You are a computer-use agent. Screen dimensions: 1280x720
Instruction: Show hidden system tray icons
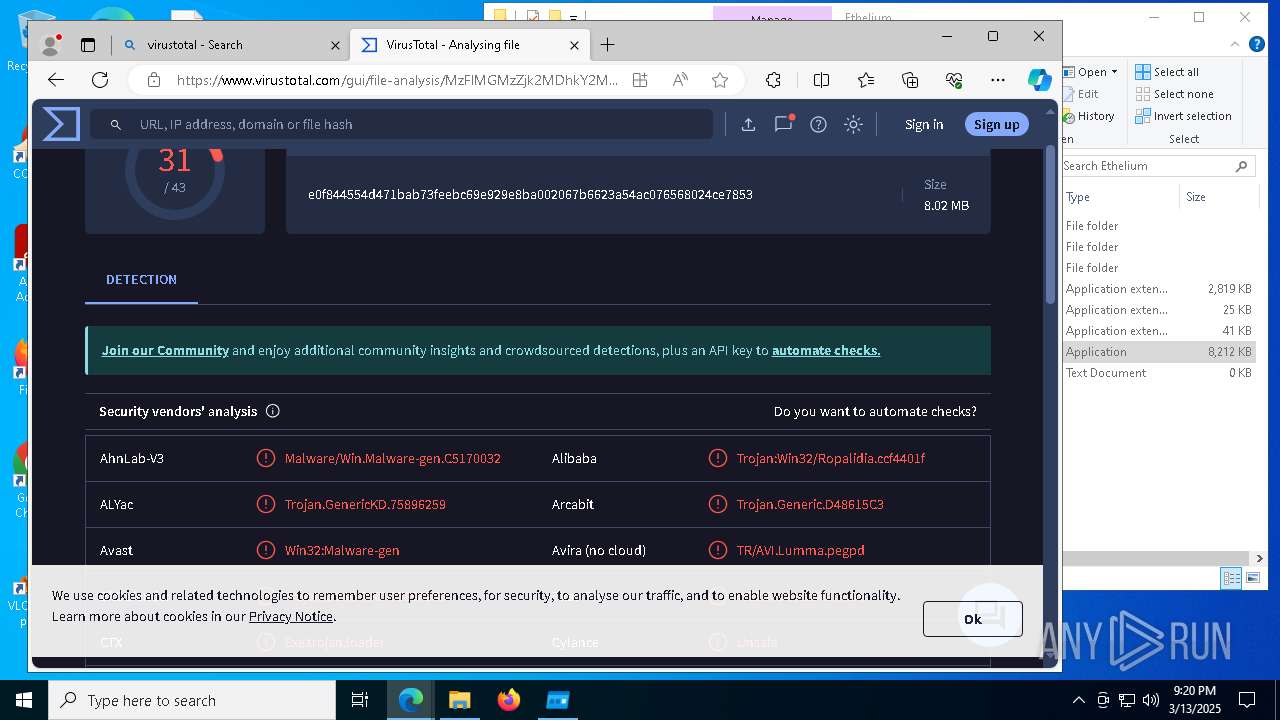pyautogui.click(x=1078, y=700)
